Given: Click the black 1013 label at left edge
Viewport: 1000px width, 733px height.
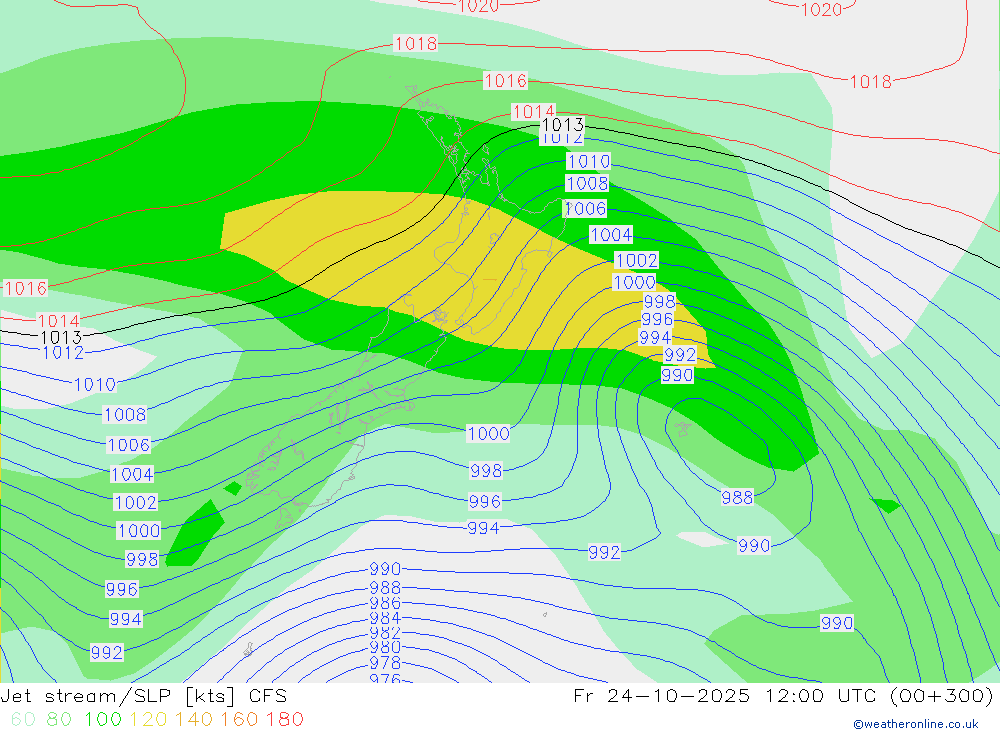Looking at the screenshot, I should click(61, 337).
